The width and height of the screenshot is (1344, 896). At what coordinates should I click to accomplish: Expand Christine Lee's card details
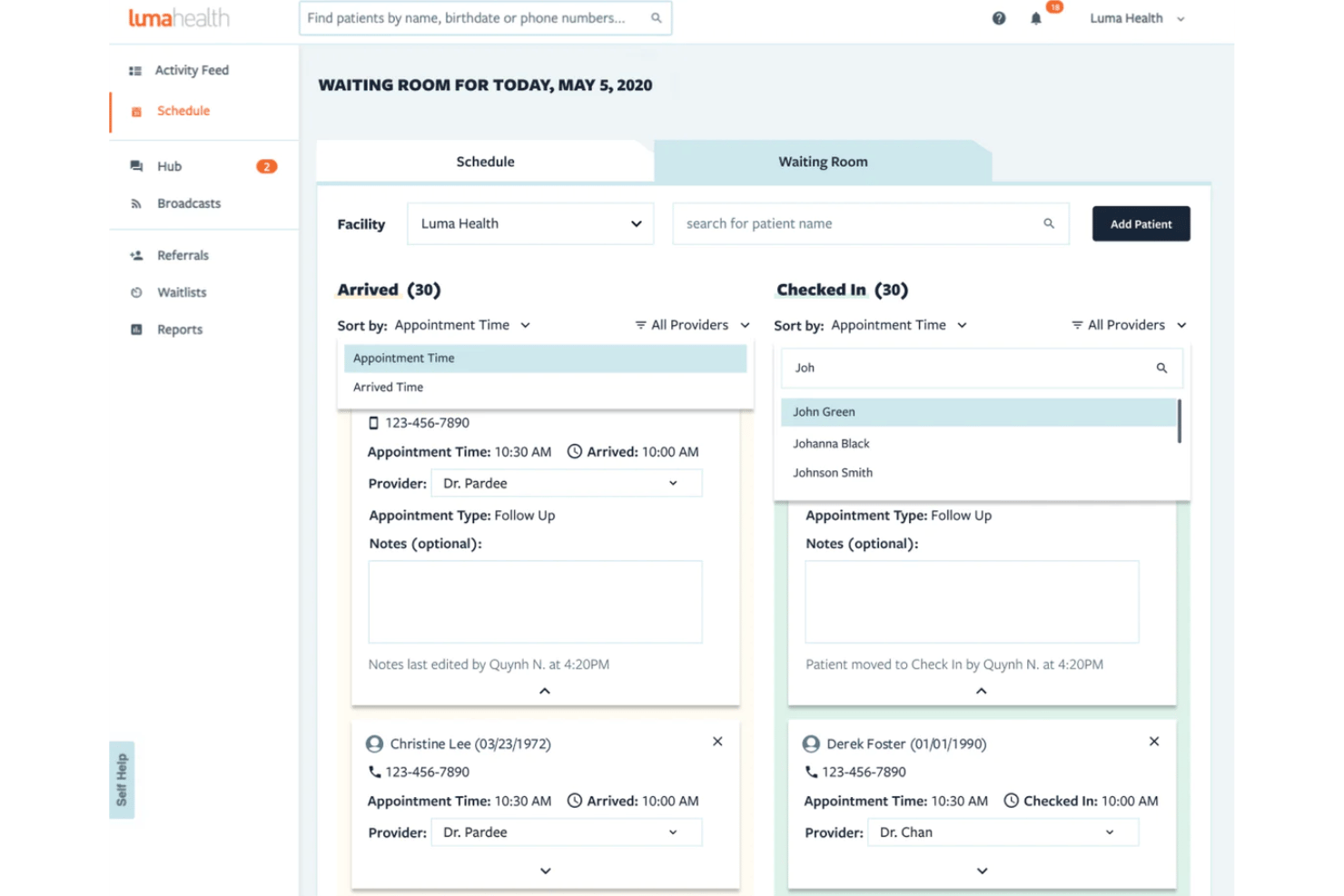click(x=545, y=871)
